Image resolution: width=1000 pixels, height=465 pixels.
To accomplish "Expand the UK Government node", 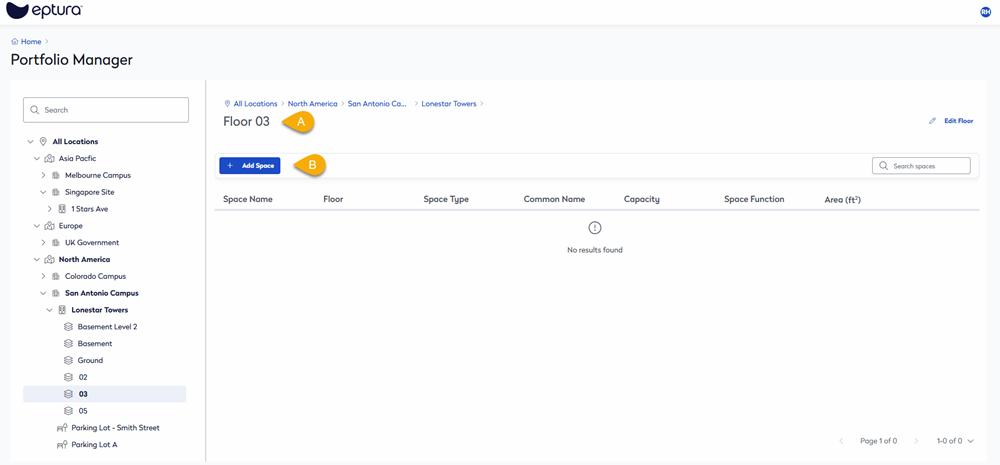I will point(43,242).
